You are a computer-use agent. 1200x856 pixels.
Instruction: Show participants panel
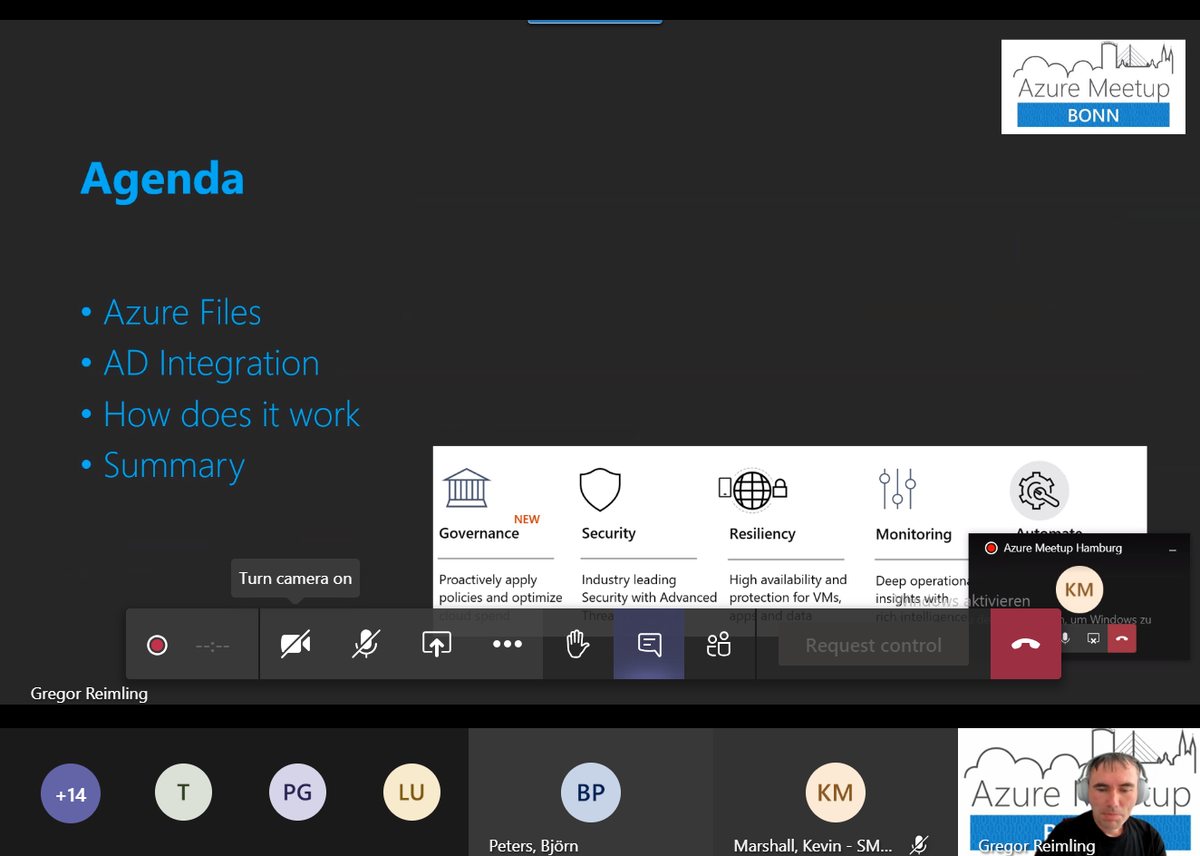coord(719,645)
